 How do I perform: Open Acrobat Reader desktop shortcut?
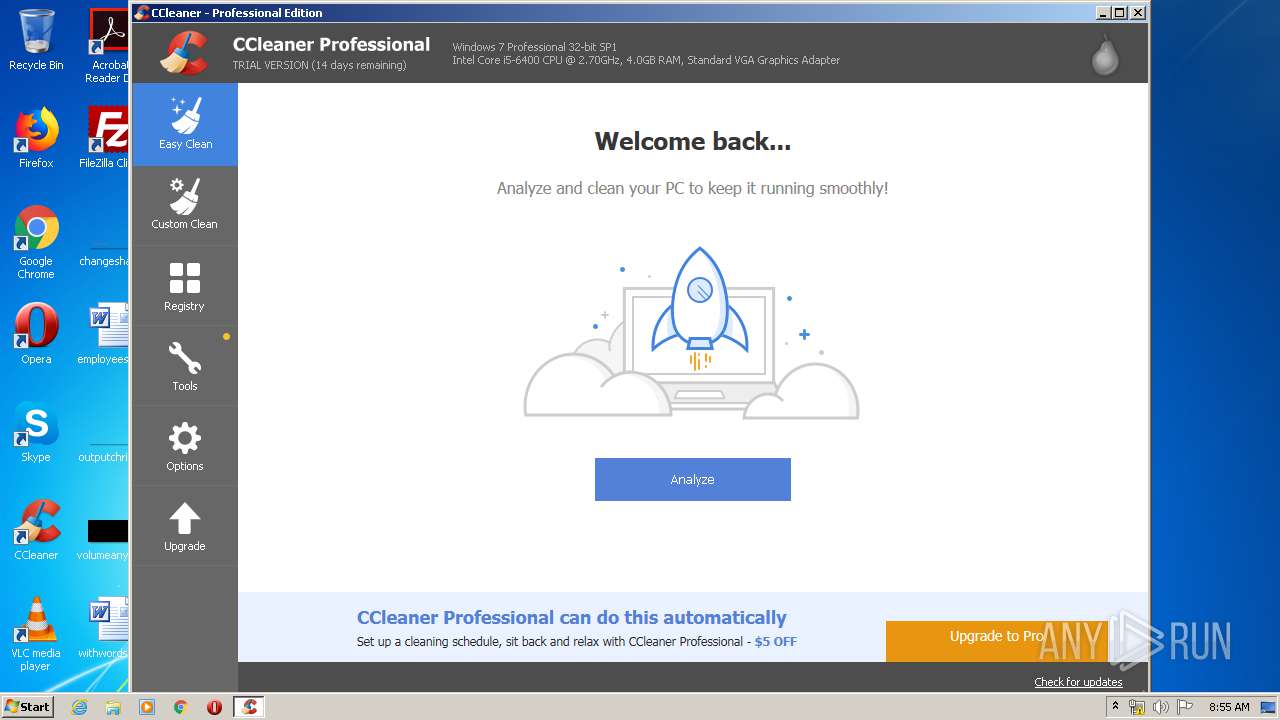(x=108, y=46)
